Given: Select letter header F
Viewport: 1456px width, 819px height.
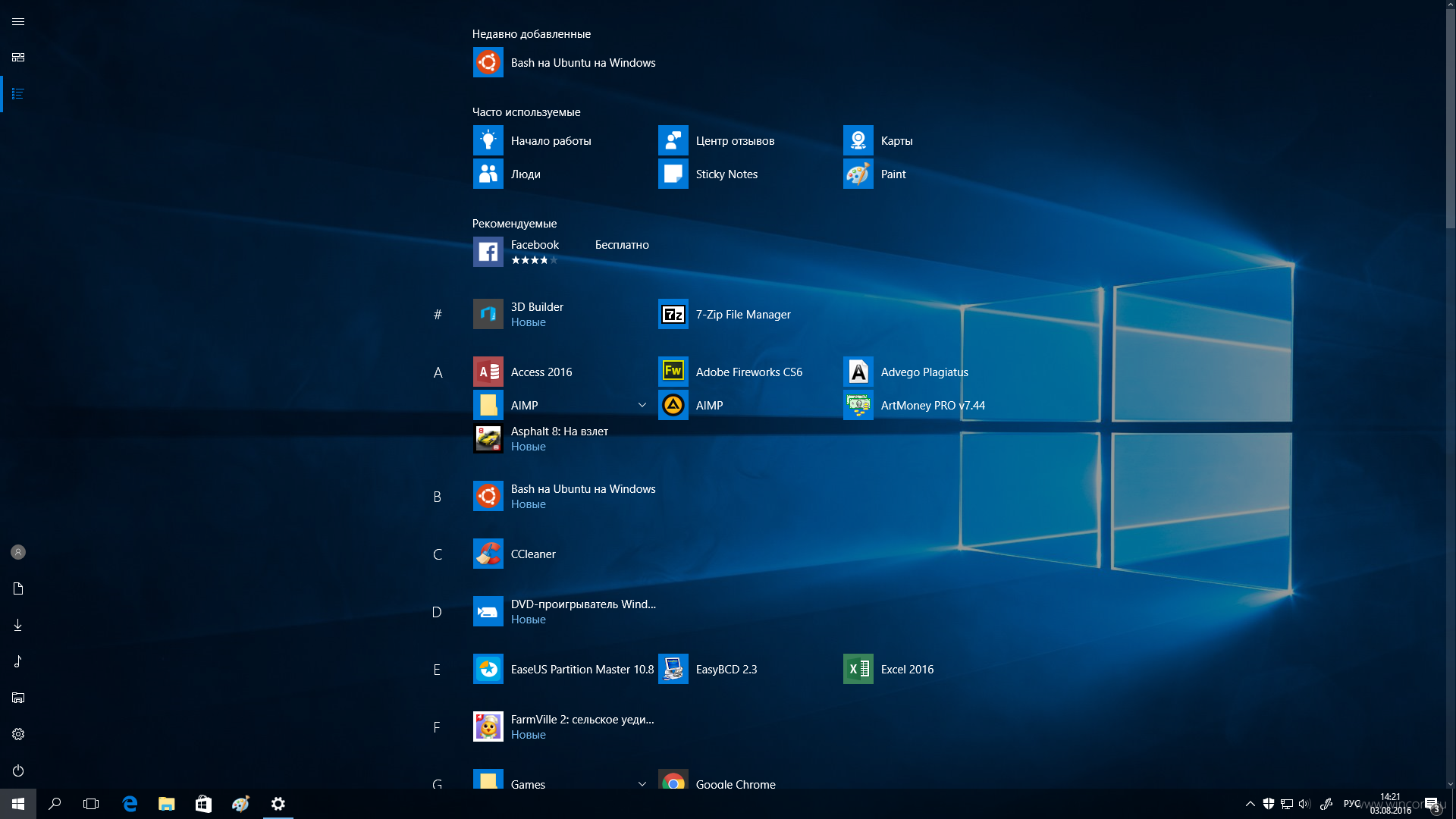Looking at the screenshot, I should click(438, 727).
